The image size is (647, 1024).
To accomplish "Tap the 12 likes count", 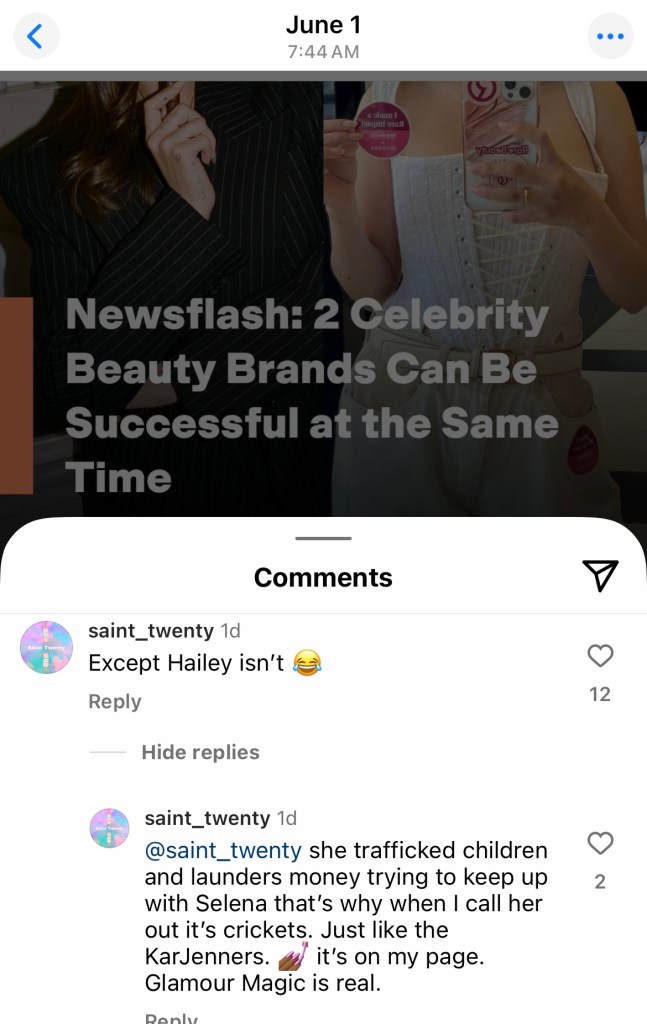I will point(600,694).
